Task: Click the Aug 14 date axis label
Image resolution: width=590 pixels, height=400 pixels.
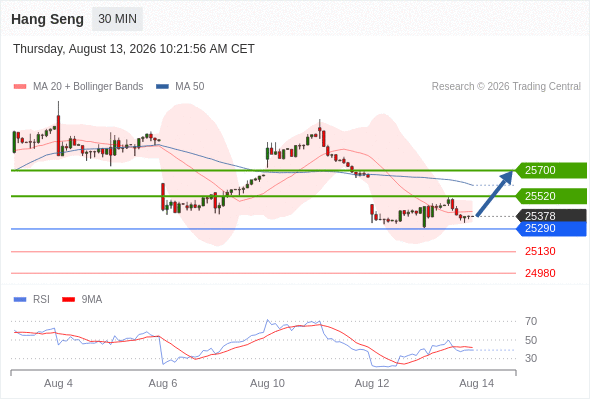Action: pyautogui.click(x=477, y=383)
